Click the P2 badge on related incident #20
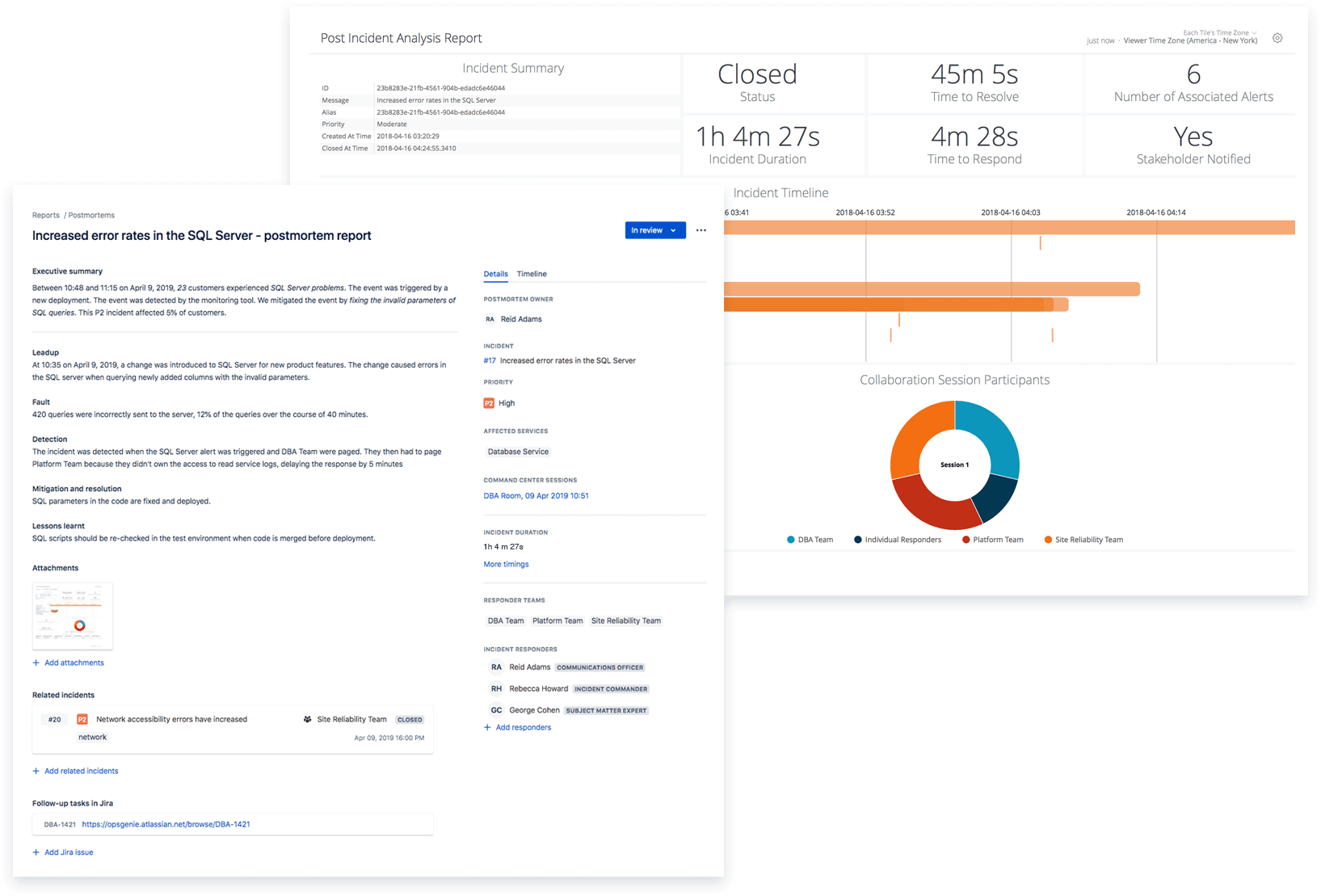 (x=82, y=719)
